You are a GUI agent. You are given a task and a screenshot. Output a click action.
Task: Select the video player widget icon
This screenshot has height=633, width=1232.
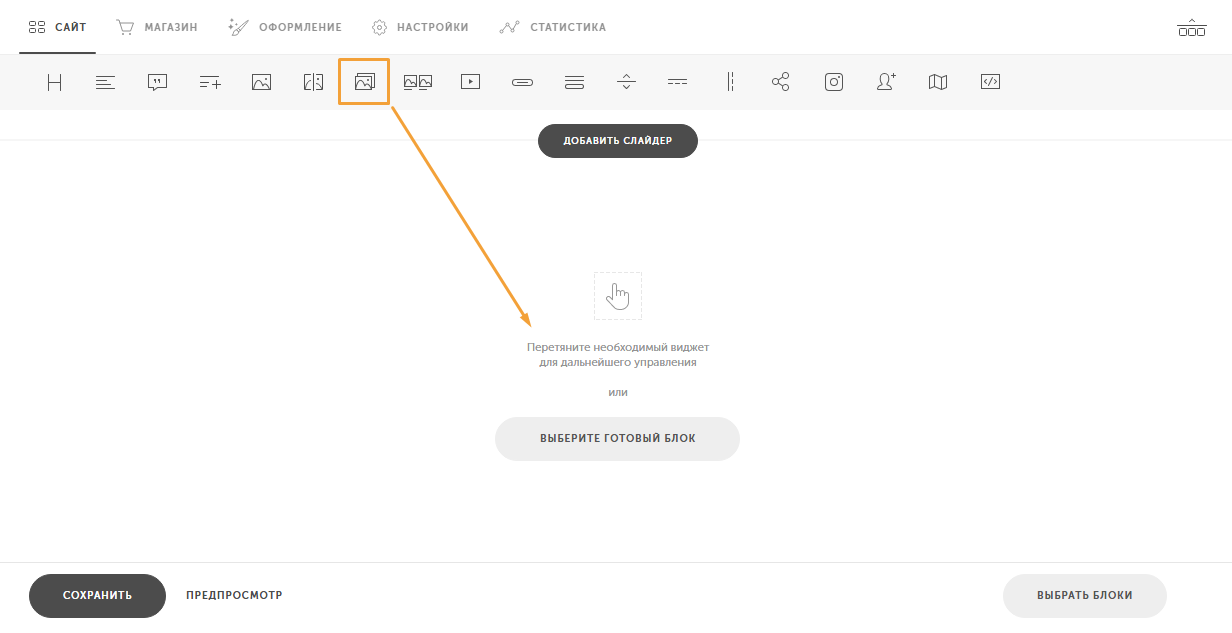coord(471,83)
